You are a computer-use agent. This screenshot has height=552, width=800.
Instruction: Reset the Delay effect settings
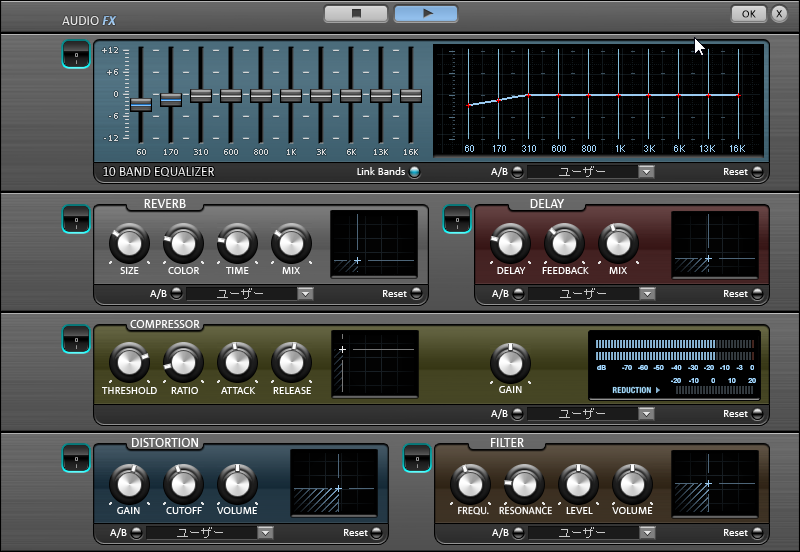click(757, 294)
